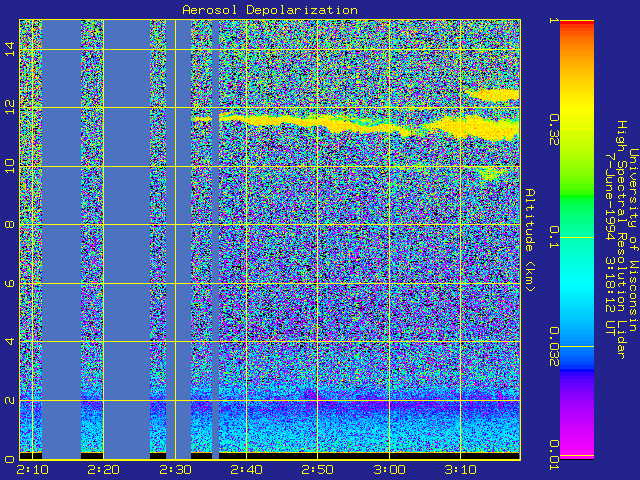The width and height of the screenshot is (640, 480).
Task: Click the colorbar label '1'
Action: tap(554, 20)
